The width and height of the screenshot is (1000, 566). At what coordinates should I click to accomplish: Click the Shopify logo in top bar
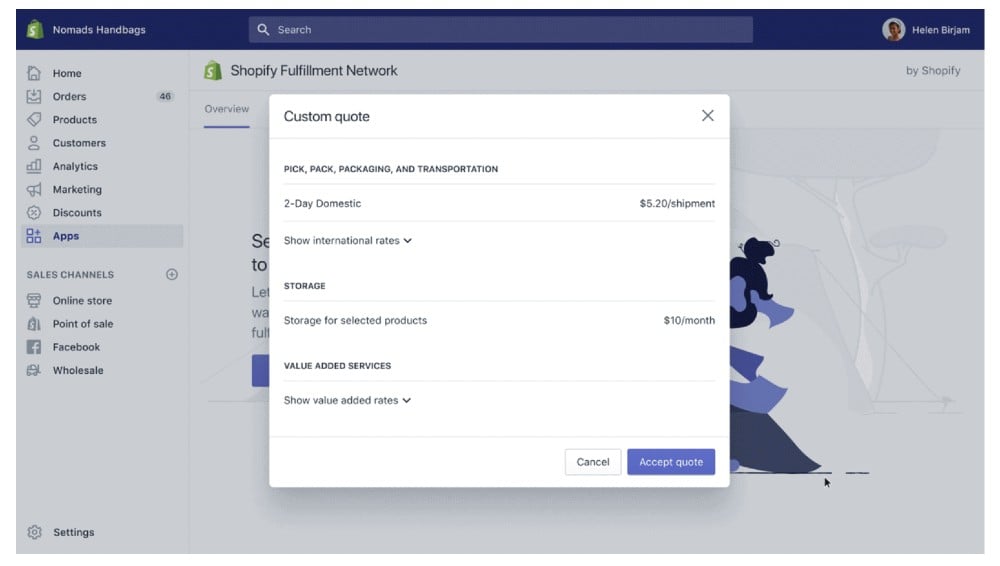(35, 29)
